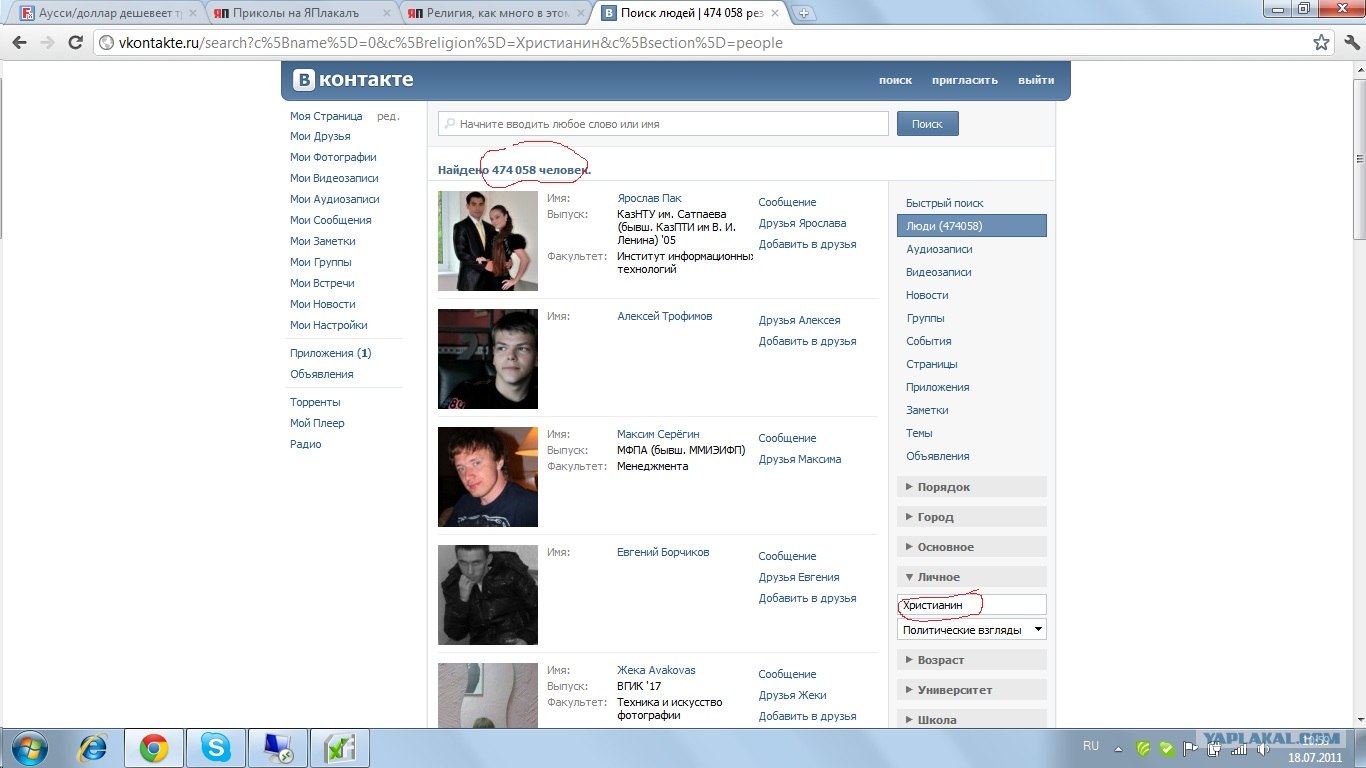
Task: Close the Аусси/доллар дешевеет tab
Action: pos(194,13)
